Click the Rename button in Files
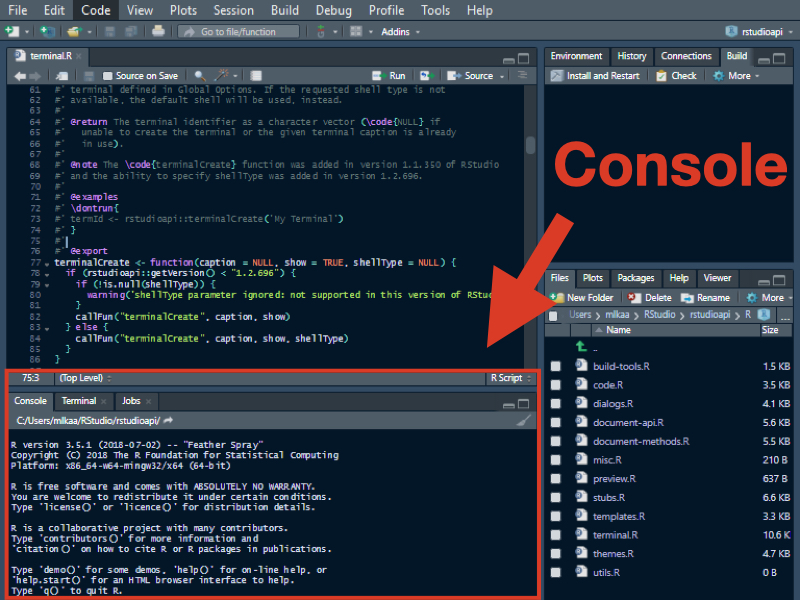Viewport: 800px width, 600px height. pyautogui.click(x=706, y=298)
